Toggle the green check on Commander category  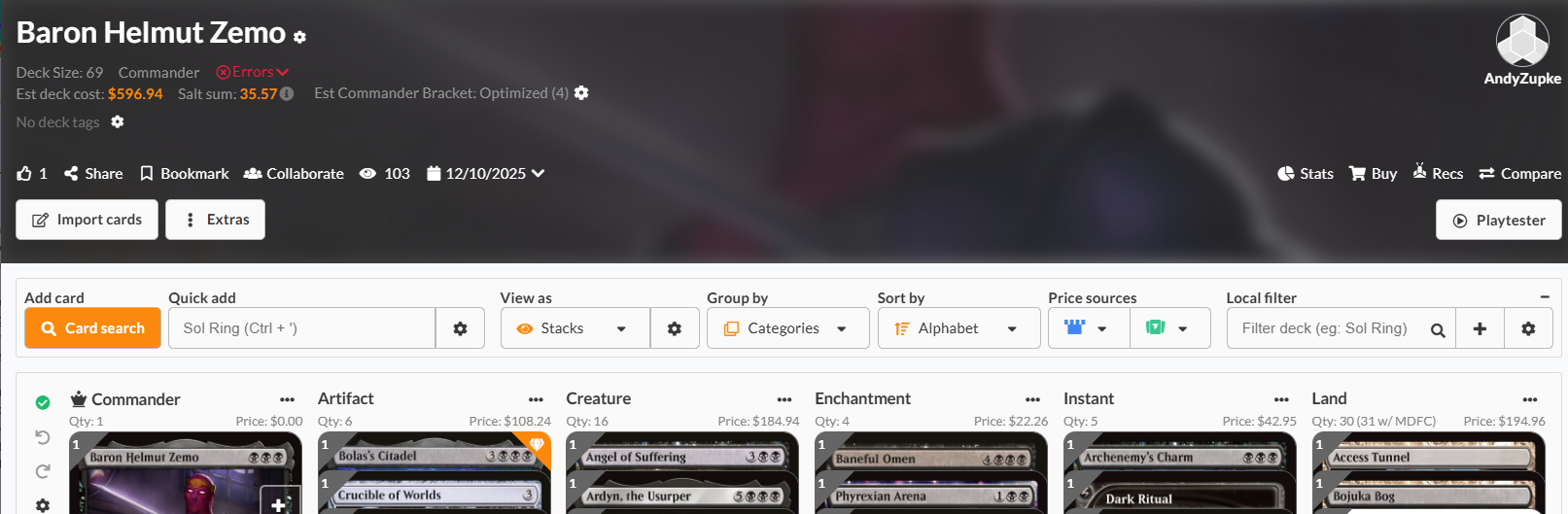pyautogui.click(x=43, y=402)
